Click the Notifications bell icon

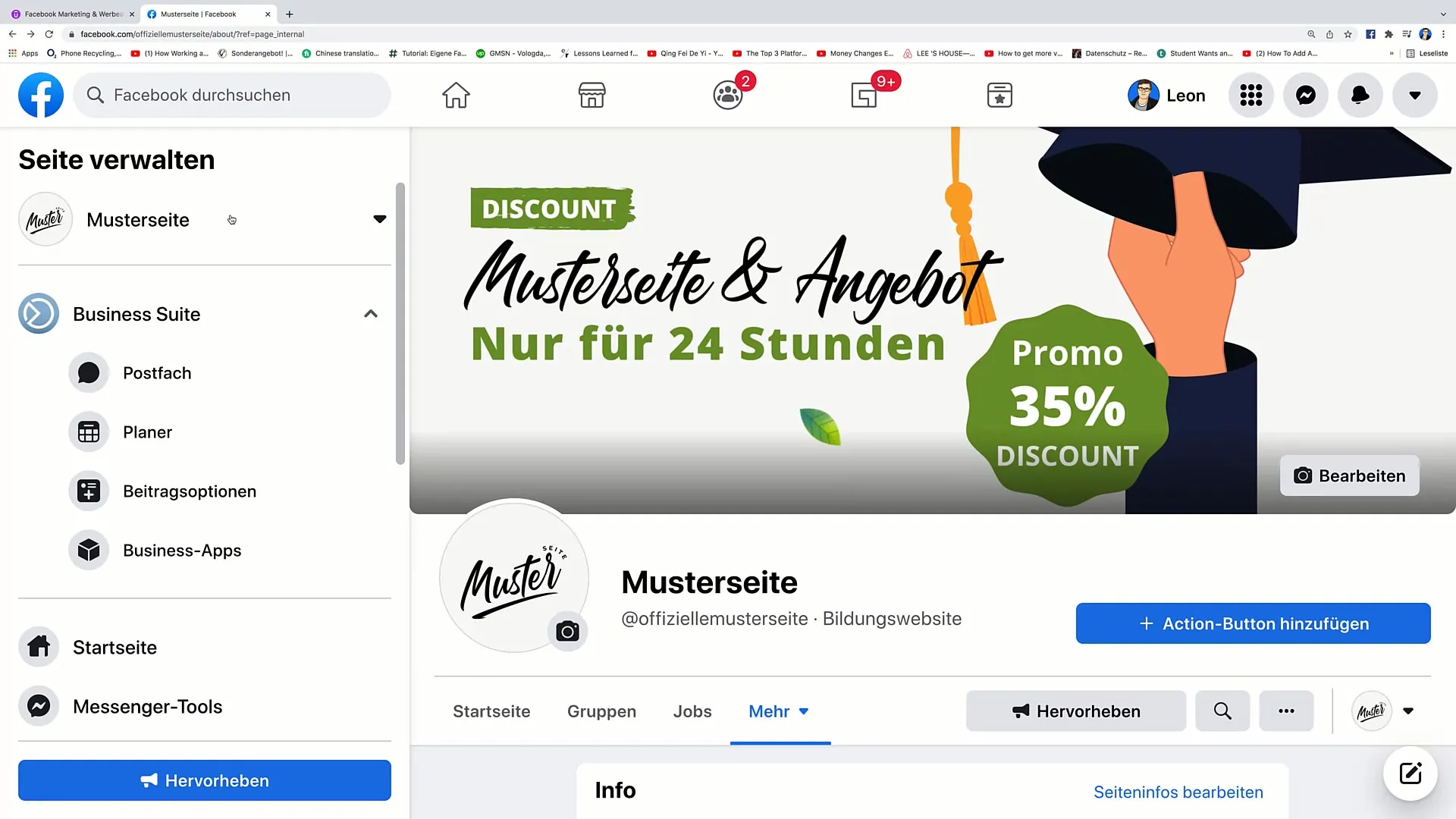[x=1360, y=94]
